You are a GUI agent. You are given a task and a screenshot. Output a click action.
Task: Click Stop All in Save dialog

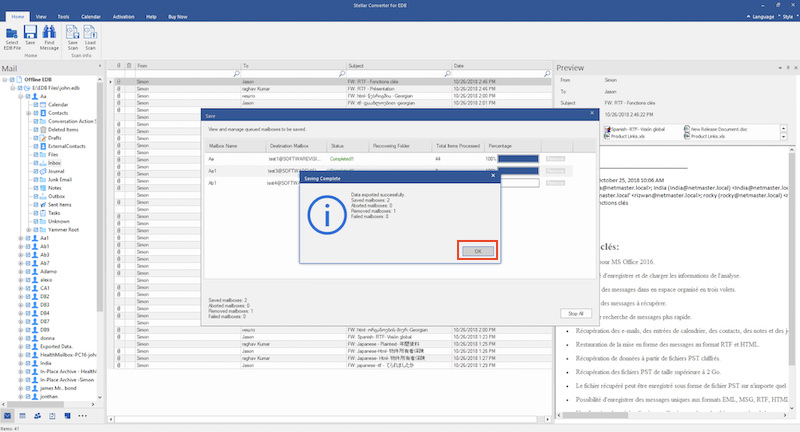coord(576,314)
